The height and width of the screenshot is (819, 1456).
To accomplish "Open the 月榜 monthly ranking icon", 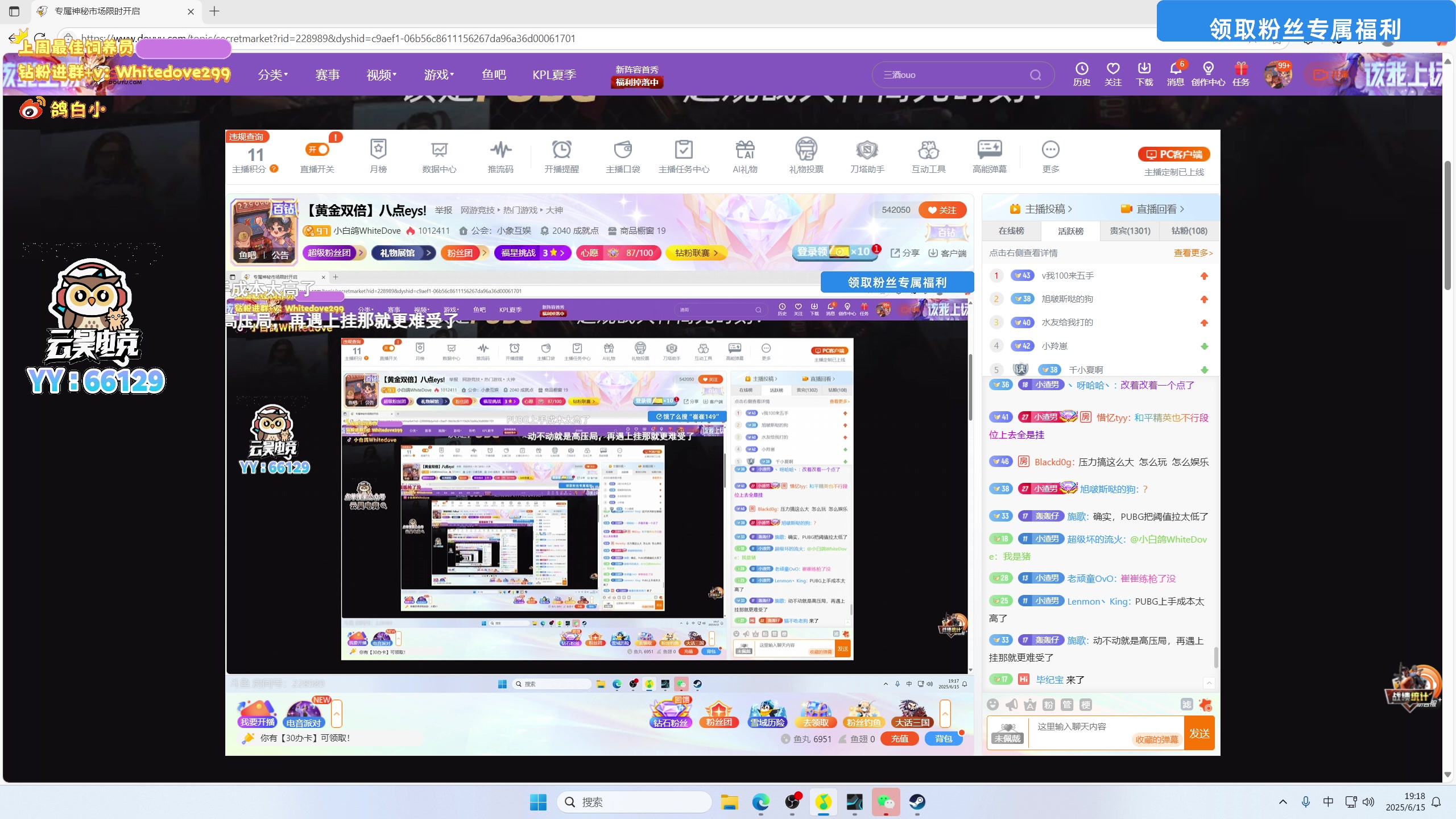I will 378,156.
